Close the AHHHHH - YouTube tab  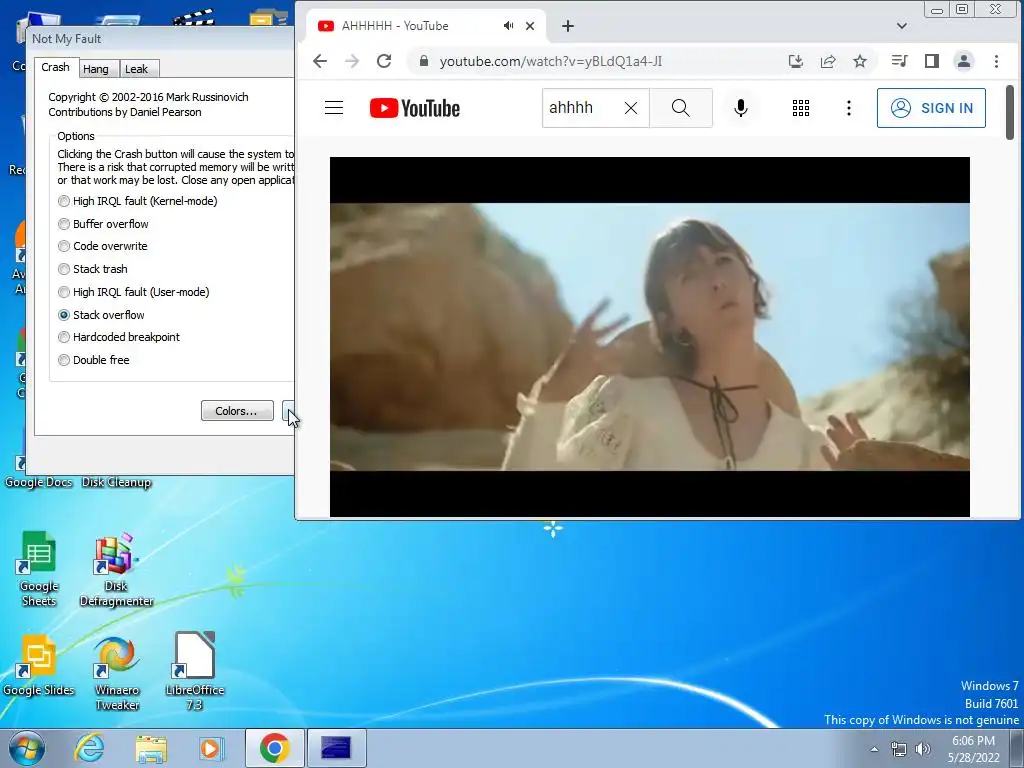pyautogui.click(x=530, y=26)
